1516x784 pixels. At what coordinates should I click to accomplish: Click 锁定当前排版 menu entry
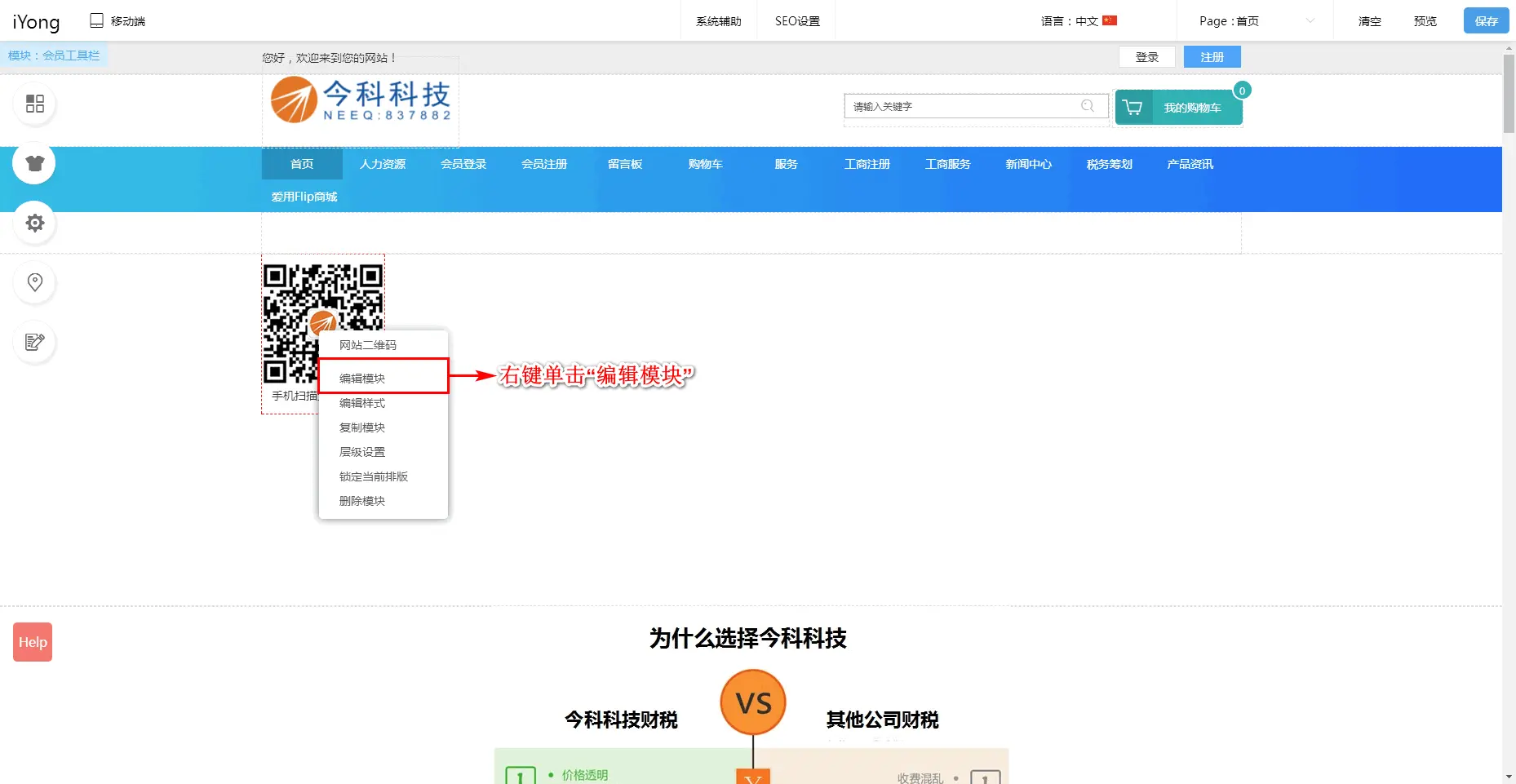[x=374, y=476]
